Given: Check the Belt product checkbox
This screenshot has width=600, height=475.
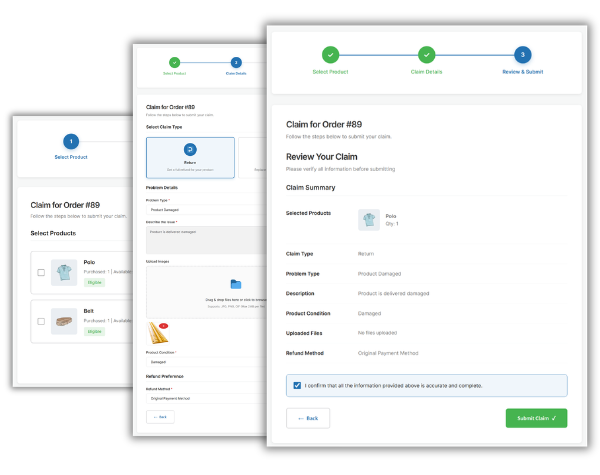Looking at the screenshot, I should (41, 321).
